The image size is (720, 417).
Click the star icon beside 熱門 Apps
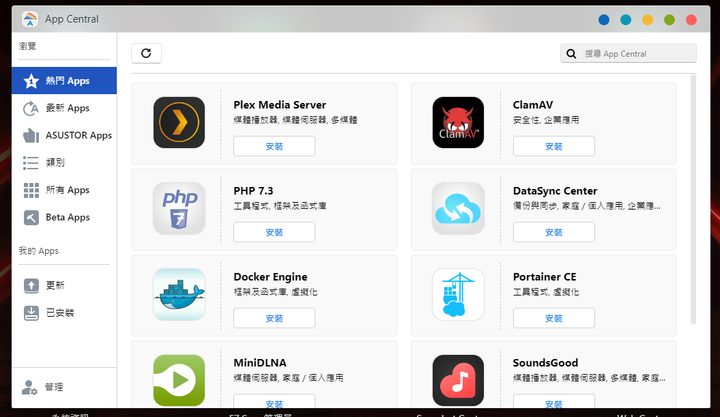(31, 81)
